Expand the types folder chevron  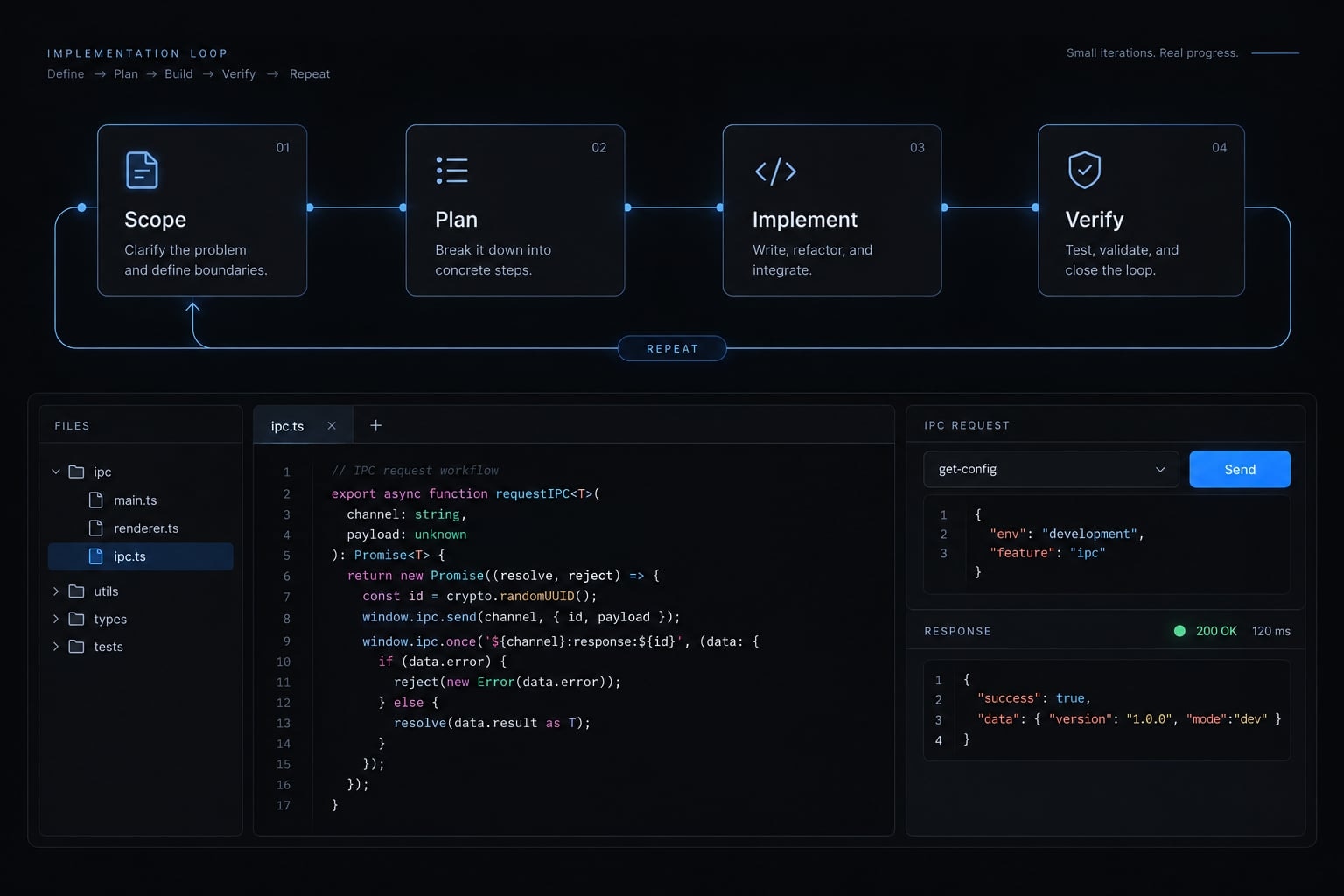56,619
